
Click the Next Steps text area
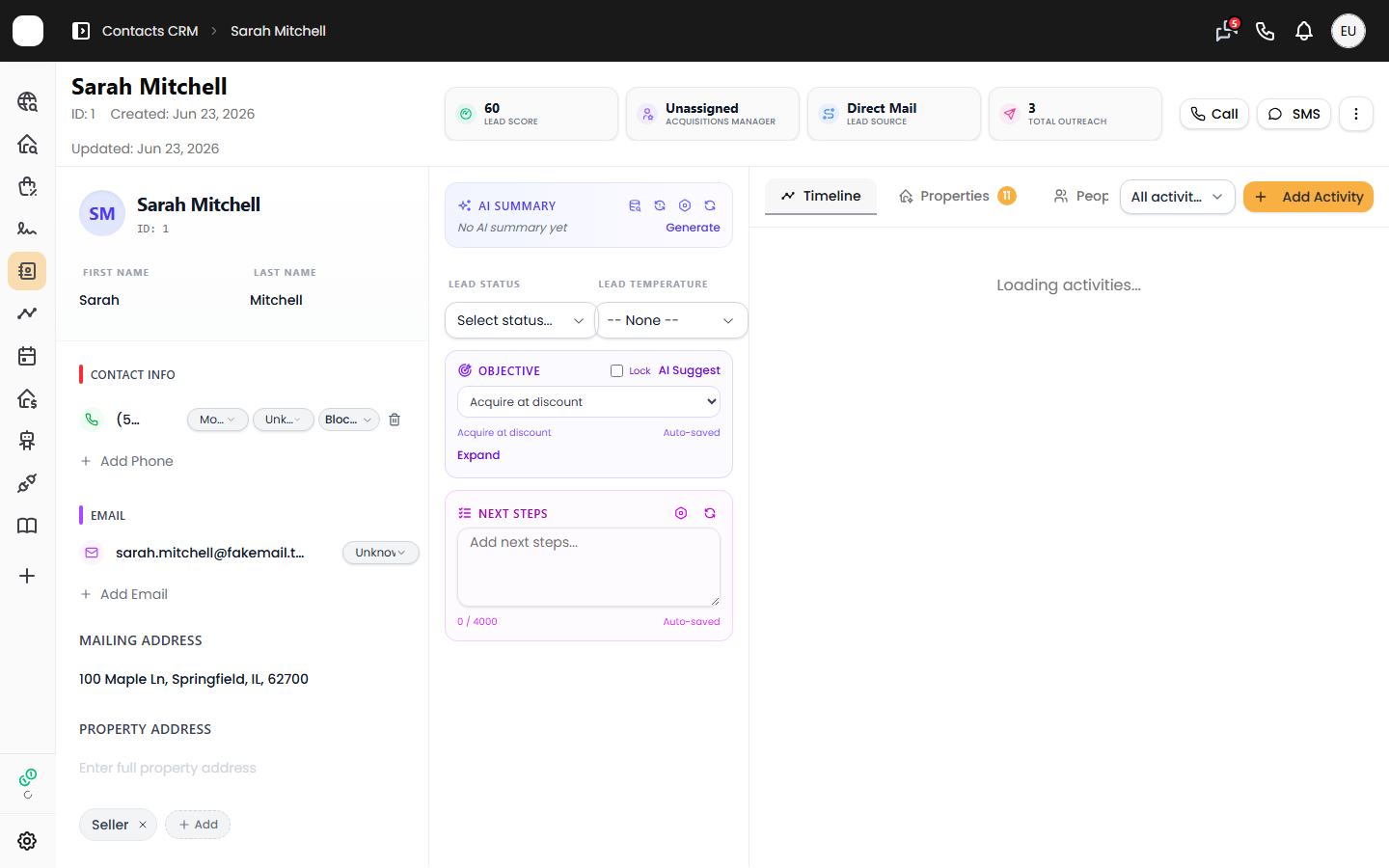click(588, 567)
